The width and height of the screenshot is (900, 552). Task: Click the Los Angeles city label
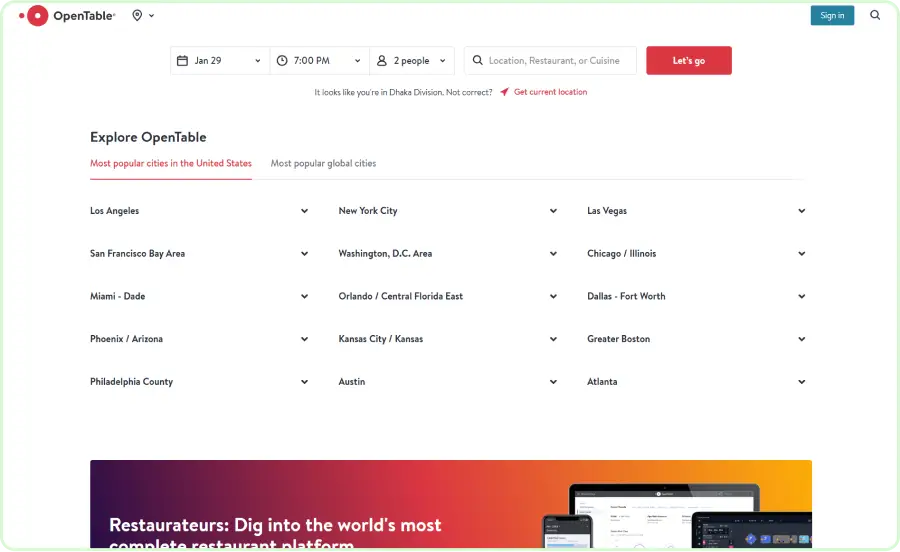[114, 211]
